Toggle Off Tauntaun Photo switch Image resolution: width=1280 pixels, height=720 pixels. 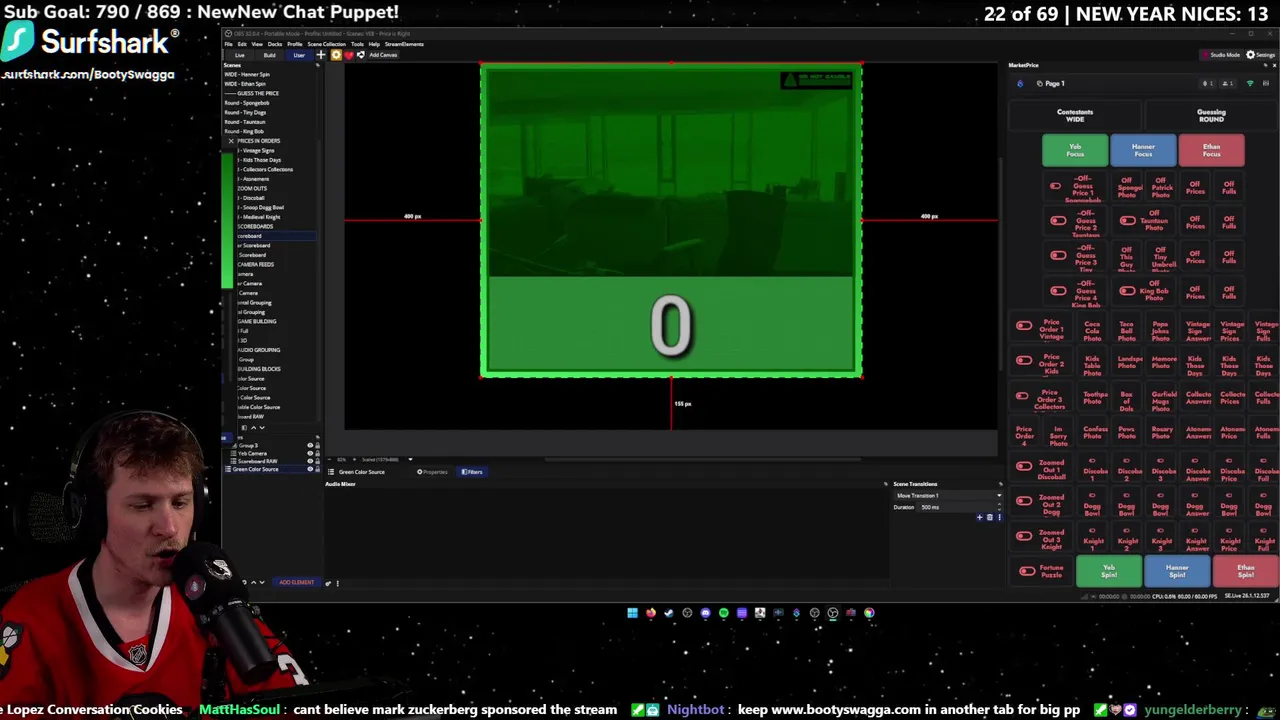(x=1128, y=221)
